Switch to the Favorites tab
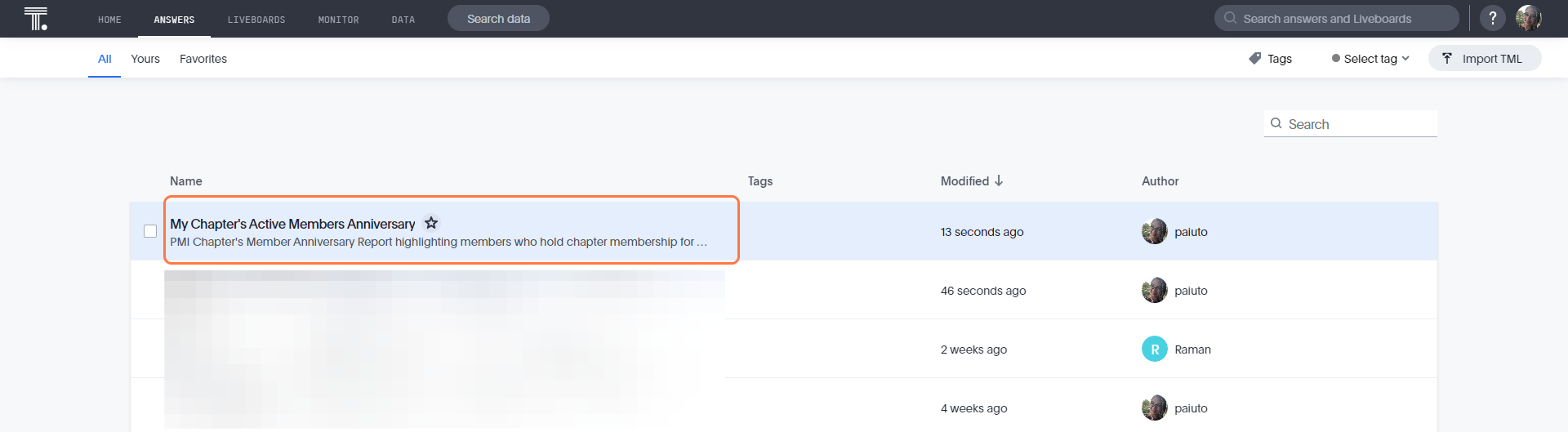Image resolution: width=1568 pixels, height=432 pixels. (x=203, y=59)
